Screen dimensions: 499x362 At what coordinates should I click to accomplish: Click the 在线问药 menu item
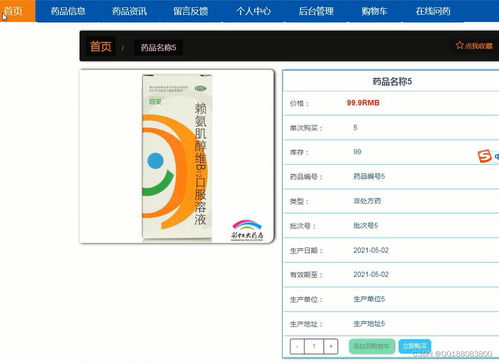click(433, 11)
